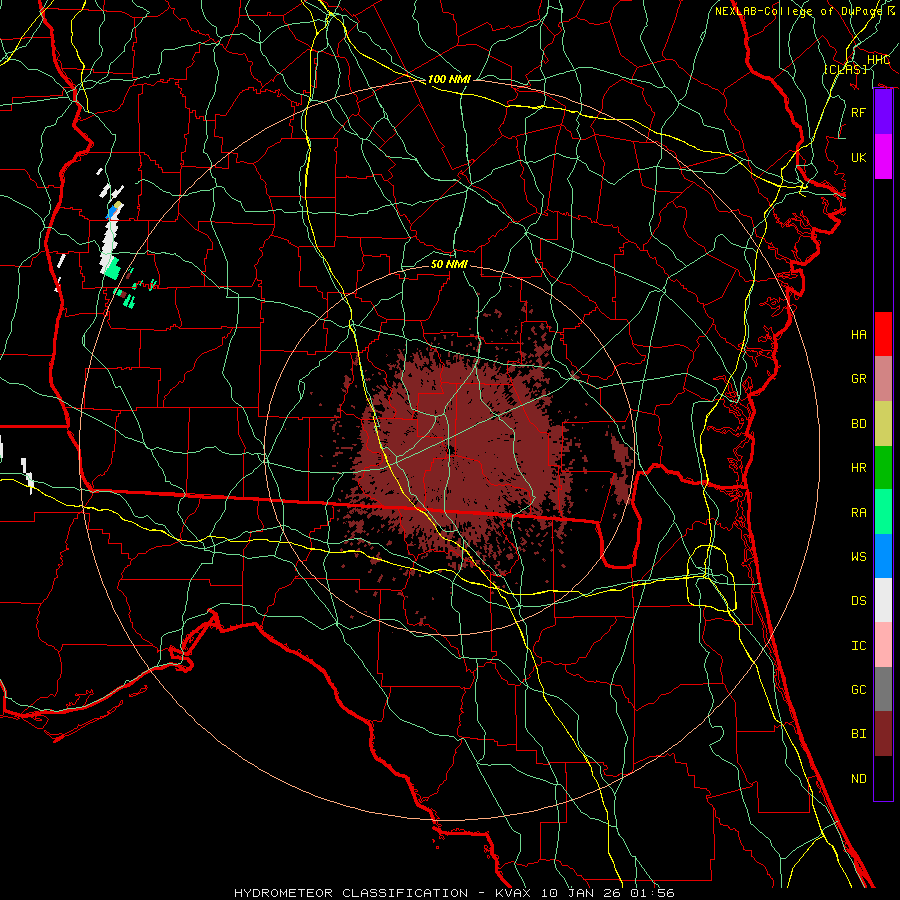
Task: Click the HR green legend swatch
Action: click(x=883, y=468)
